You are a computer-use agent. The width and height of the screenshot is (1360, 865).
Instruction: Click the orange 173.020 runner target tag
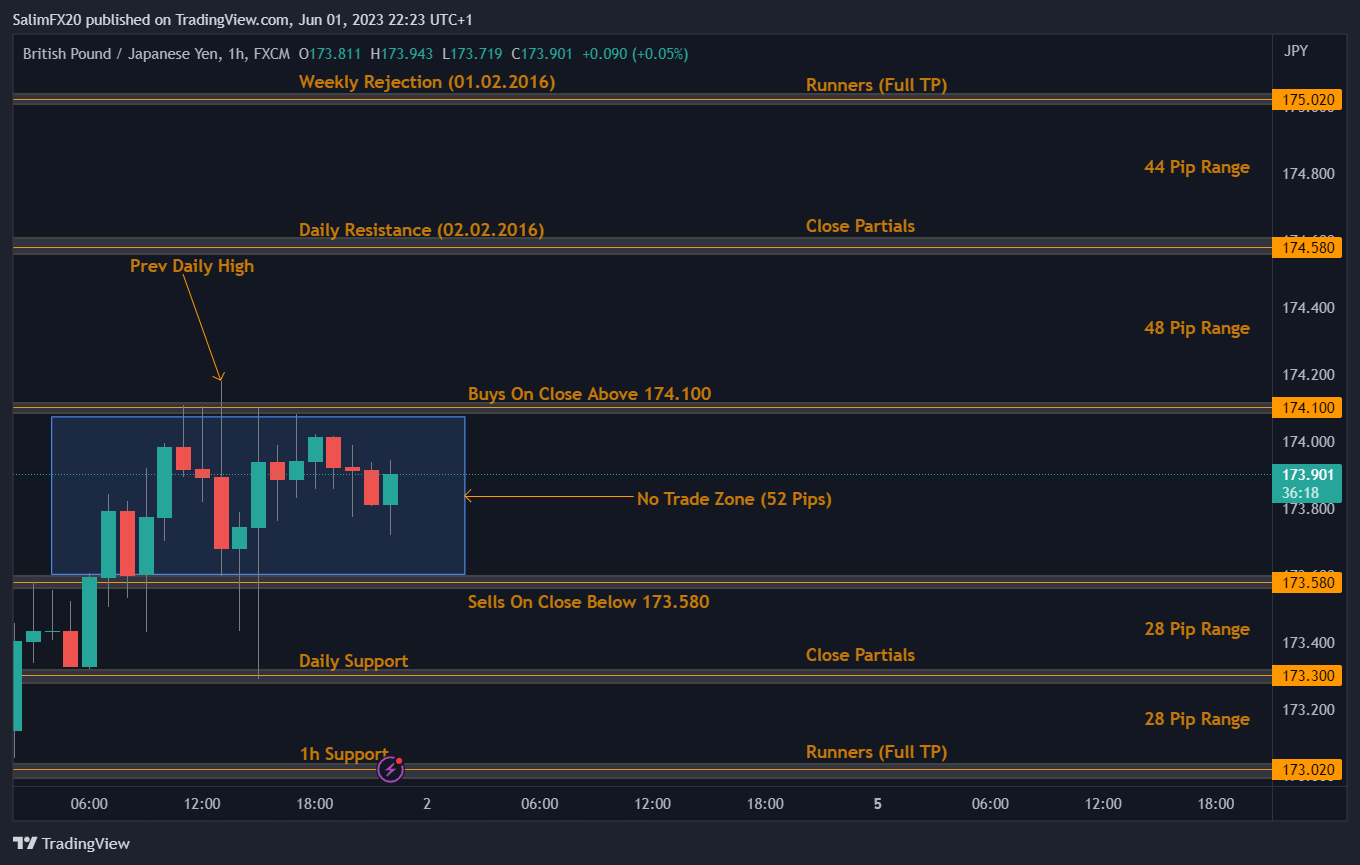tap(1307, 769)
